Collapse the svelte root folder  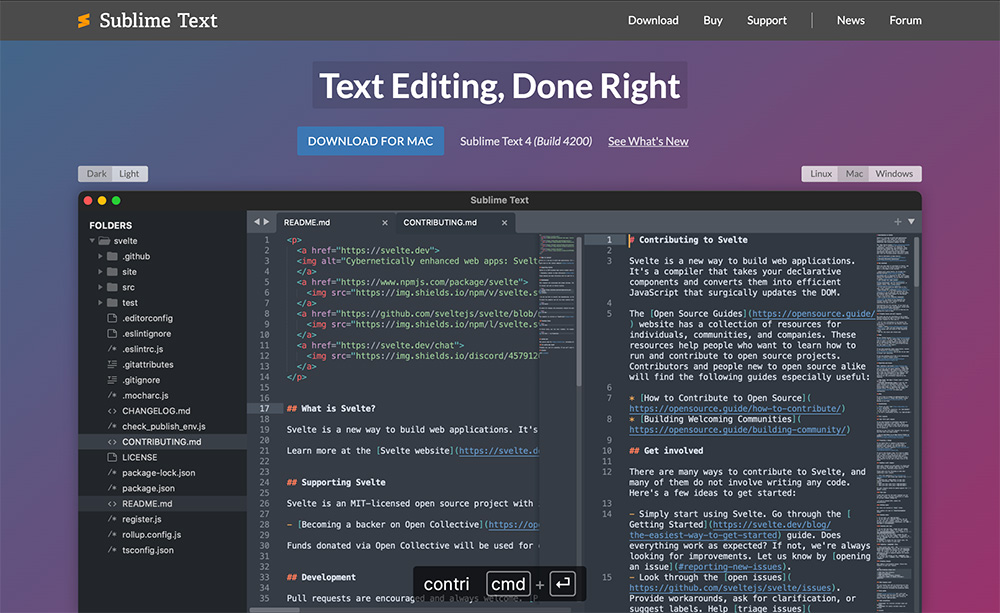(92, 240)
